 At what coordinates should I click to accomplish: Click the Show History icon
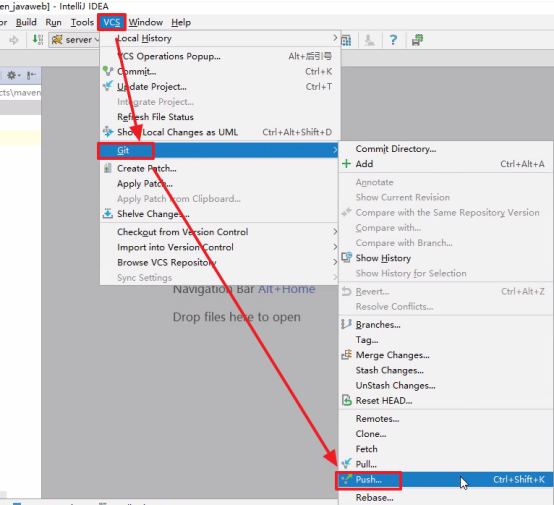[347, 258]
